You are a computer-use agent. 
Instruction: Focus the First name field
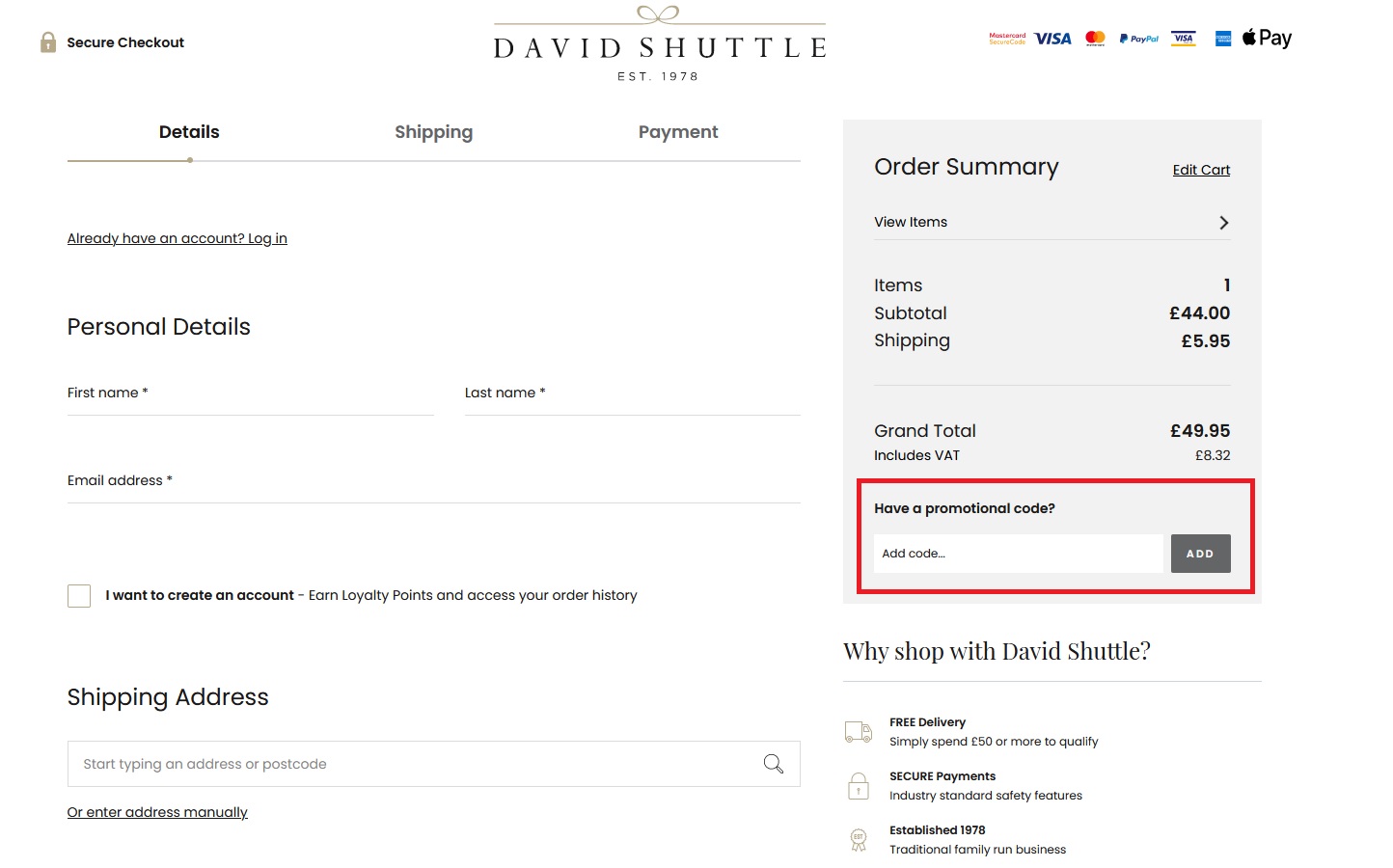coord(251,393)
